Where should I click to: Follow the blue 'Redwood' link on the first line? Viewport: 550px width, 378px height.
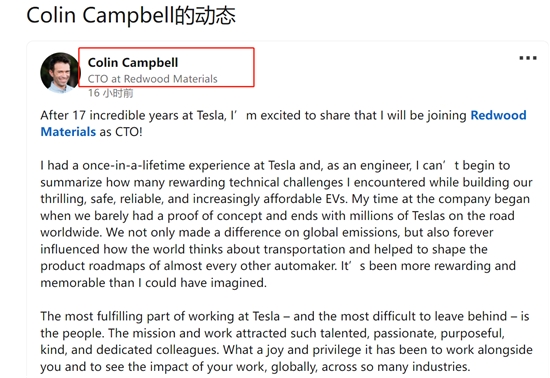[x=498, y=115]
